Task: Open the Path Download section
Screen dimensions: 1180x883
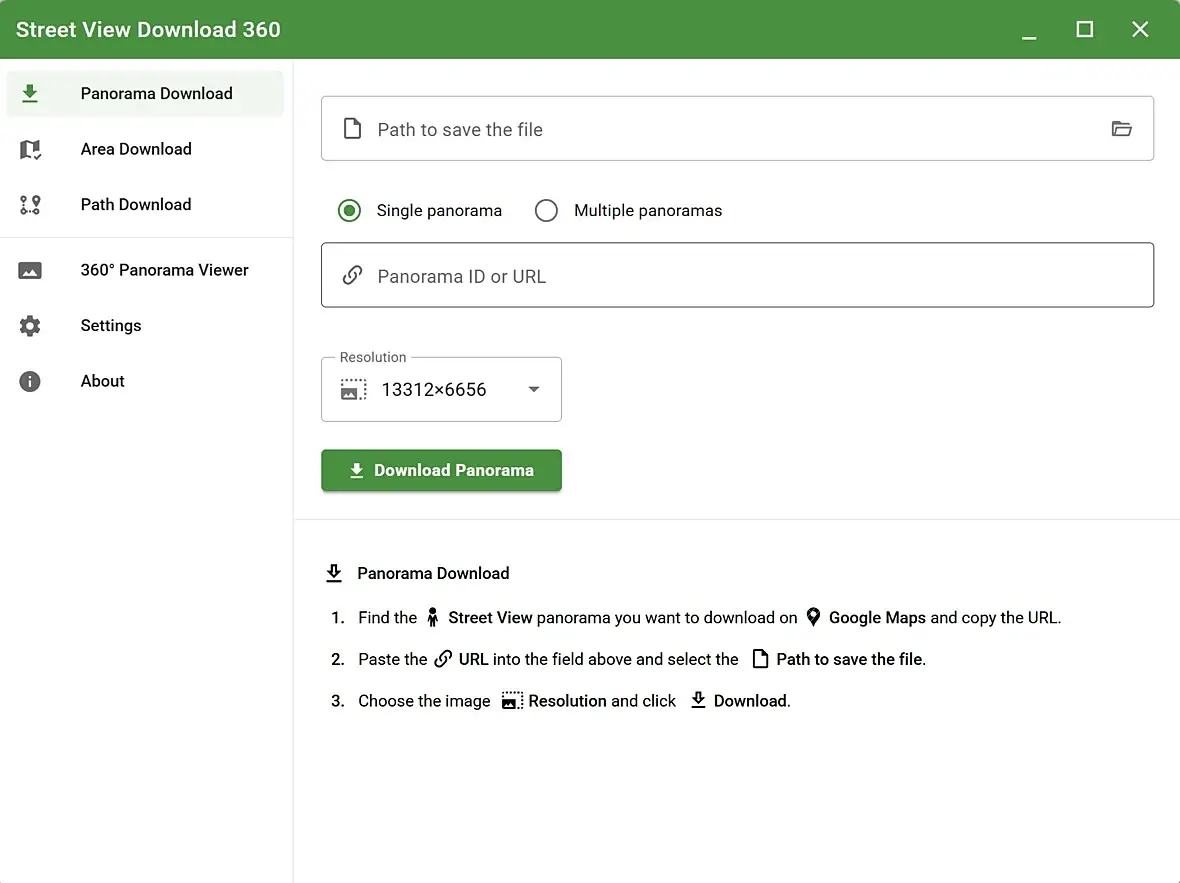Action: (136, 205)
